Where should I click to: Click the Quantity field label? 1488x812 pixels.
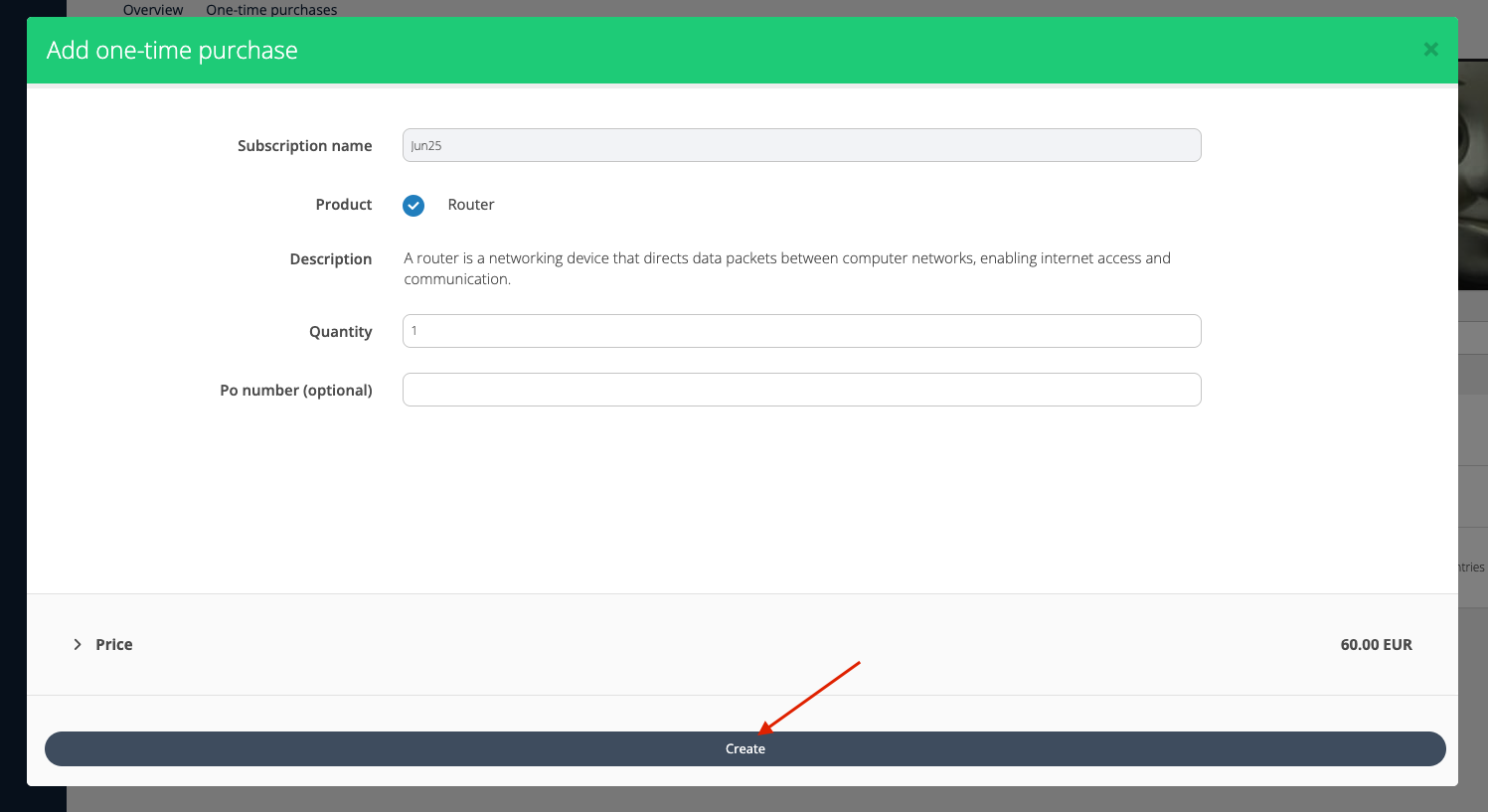(340, 332)
